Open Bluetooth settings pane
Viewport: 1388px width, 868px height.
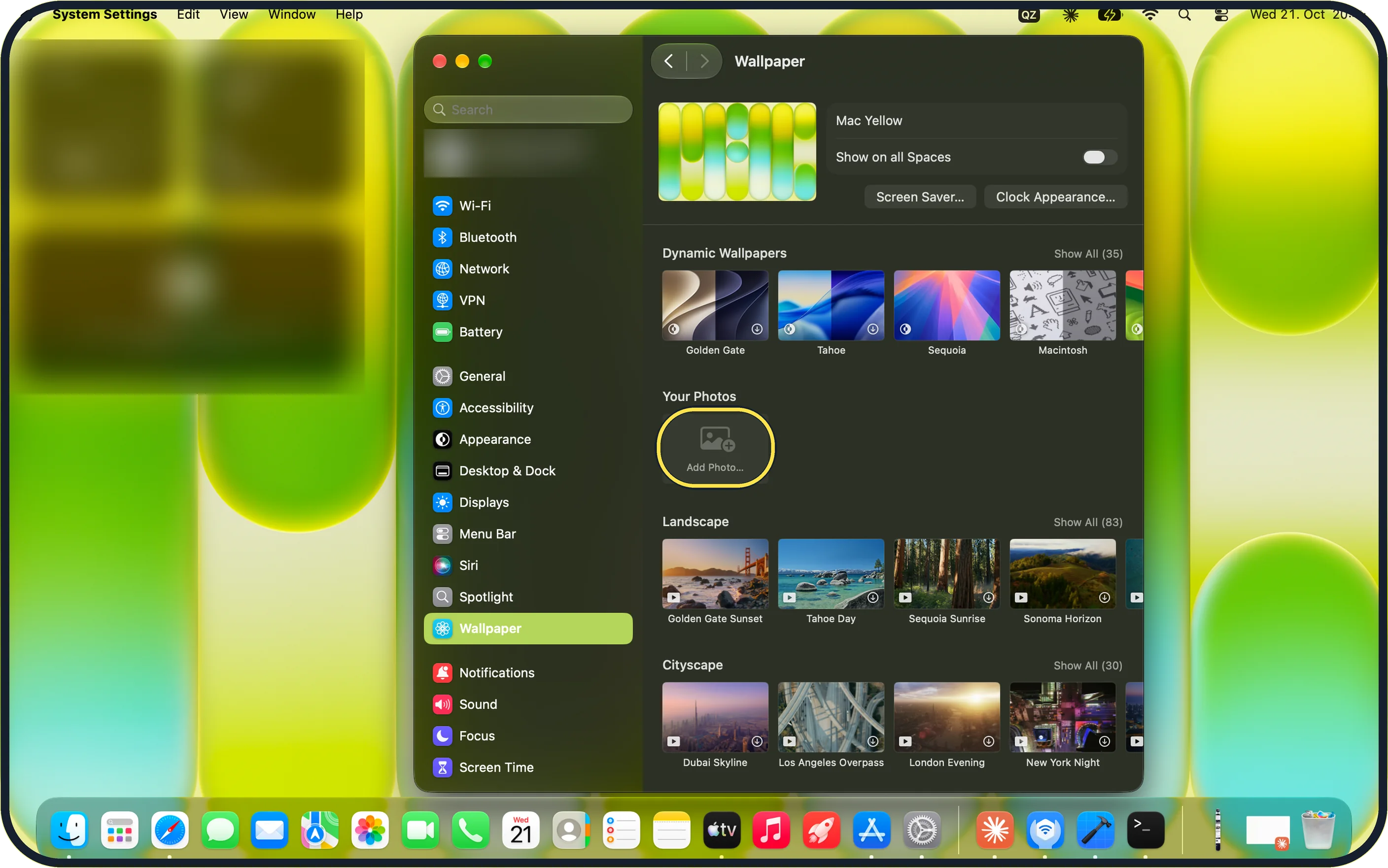coord(528,237)
